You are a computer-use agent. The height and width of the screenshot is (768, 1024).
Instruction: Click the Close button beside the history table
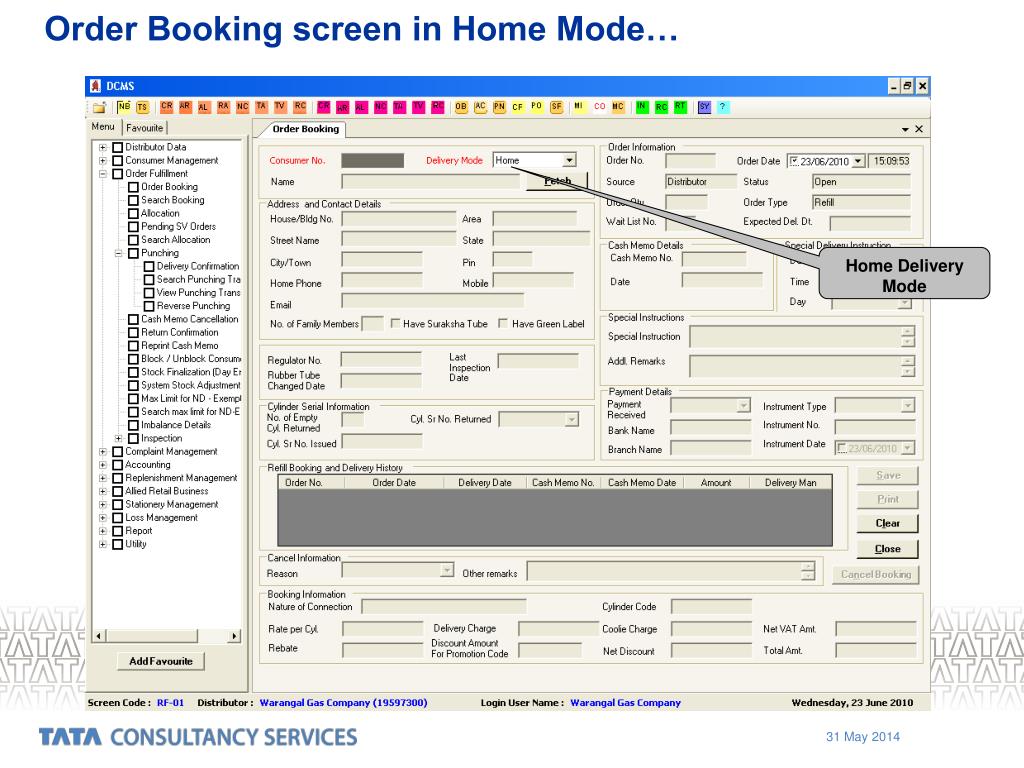tap(888, 549)
